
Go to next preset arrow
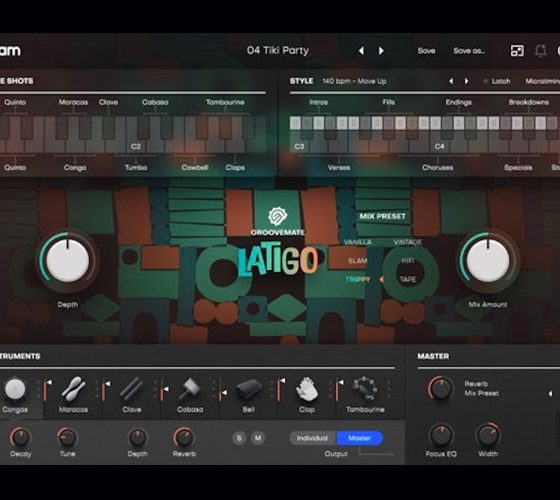tap(381, 51)
